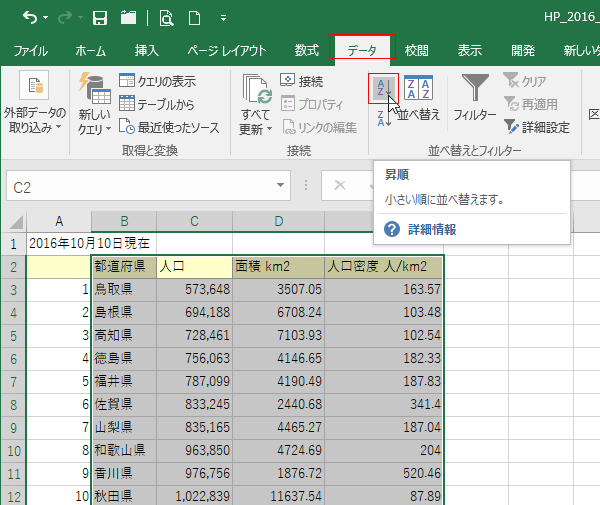Click the save icon in quick access toolbar
This screenshot has height=505, width=600.
click(x=100, y=17)
